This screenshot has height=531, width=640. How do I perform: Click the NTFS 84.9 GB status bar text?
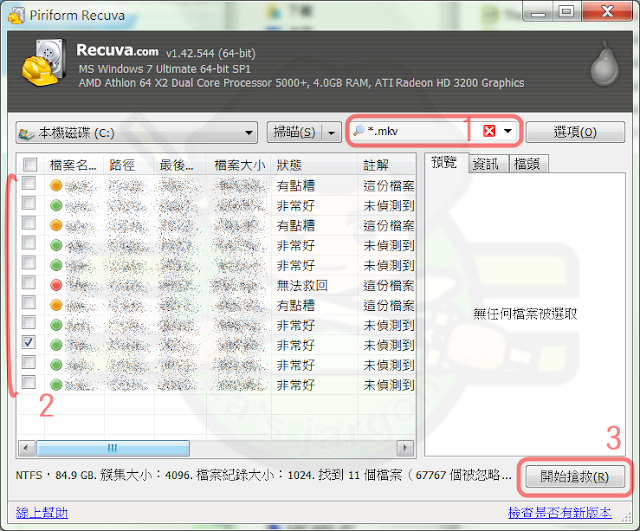(263, 475)
